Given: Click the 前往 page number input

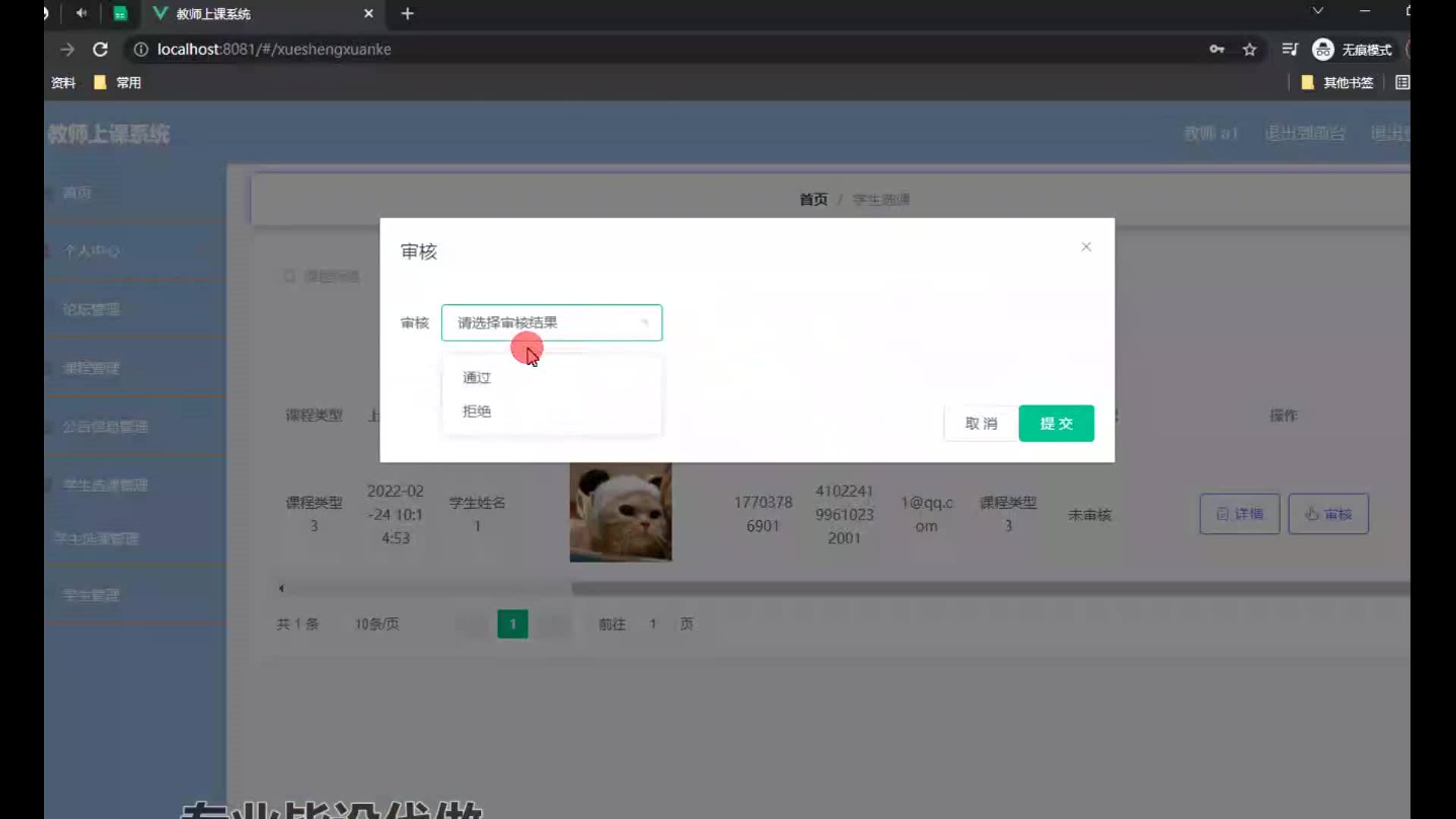Looking at the screenshot, I should point(652,624).
